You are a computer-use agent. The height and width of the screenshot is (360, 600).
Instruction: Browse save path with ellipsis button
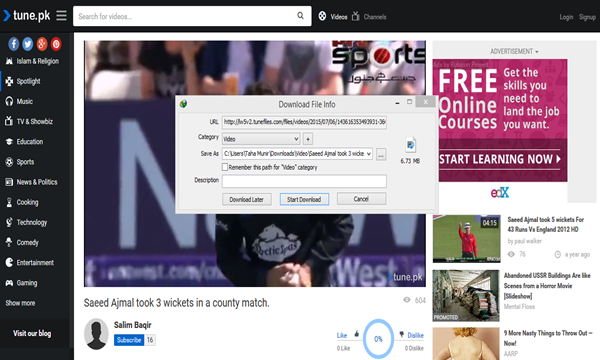click(x=381, y=154)
